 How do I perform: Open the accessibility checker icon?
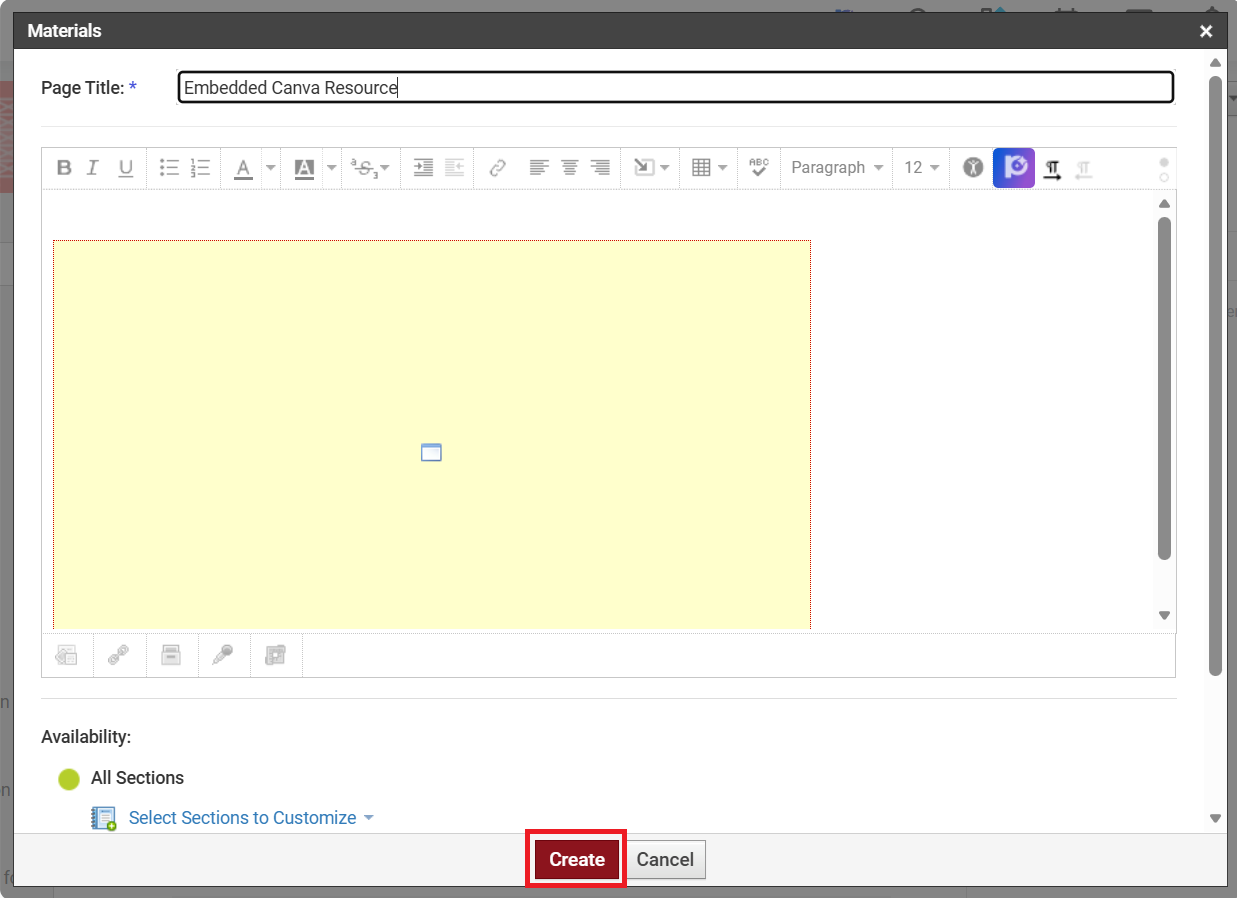(x=973, y=168)
